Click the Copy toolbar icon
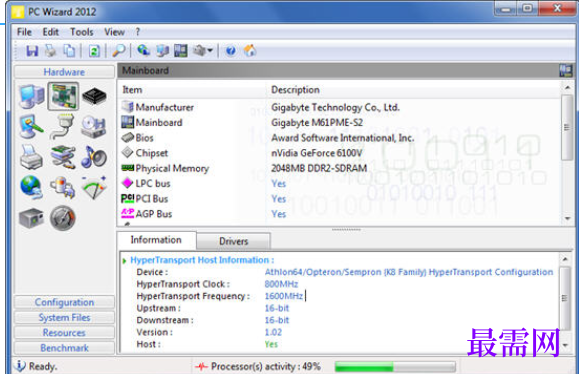579x374 pixels. (69, 51)
